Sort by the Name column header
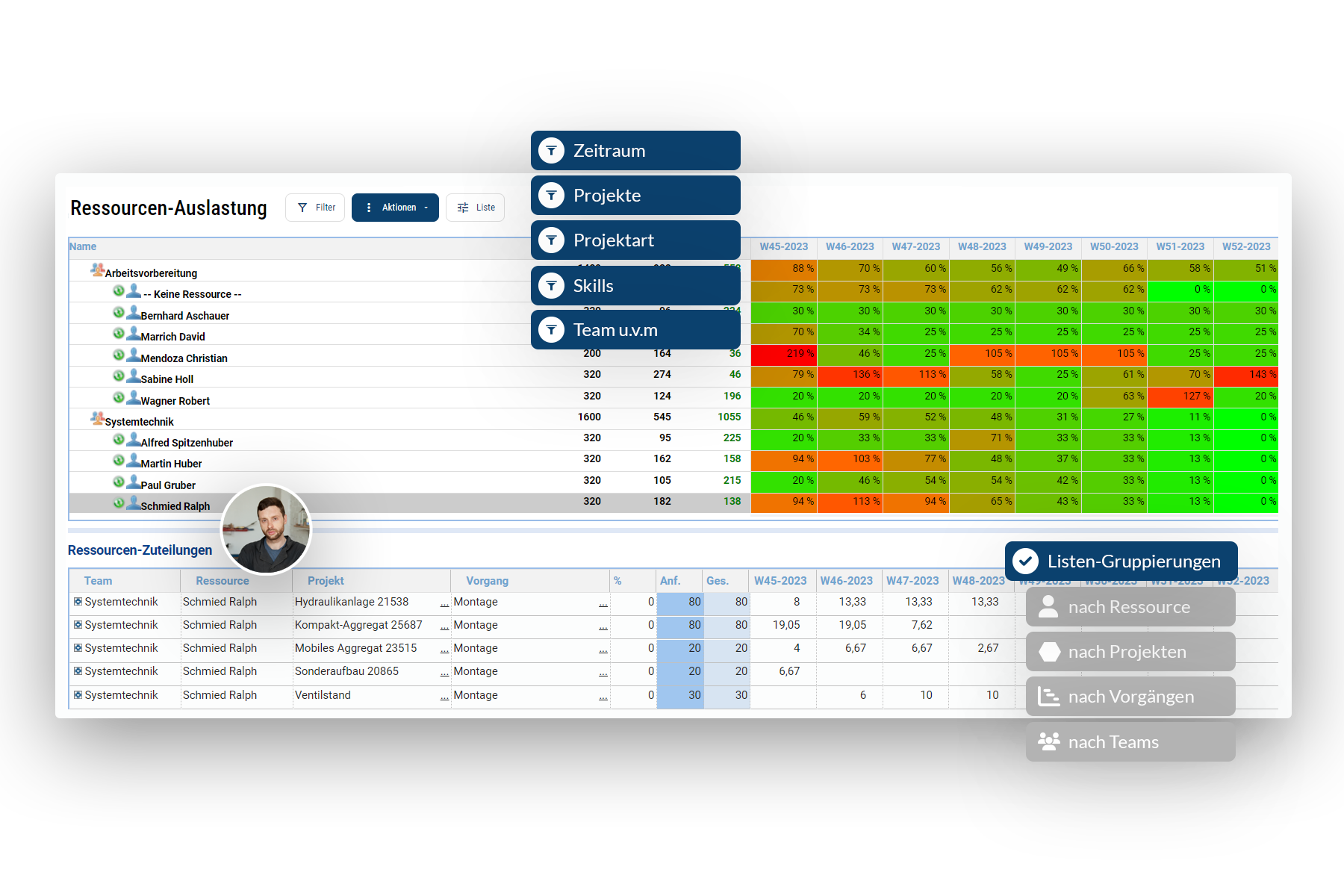This screenshot has width=1344, height=896. [x=83, y=246]
